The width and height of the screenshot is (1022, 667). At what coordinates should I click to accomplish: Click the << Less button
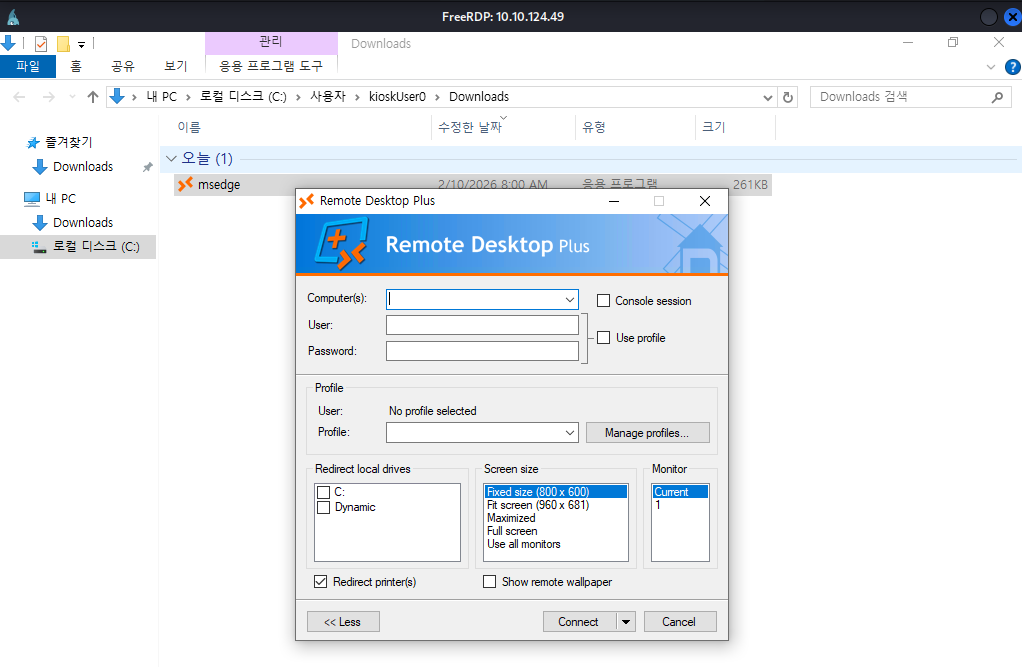pyautogui.click(x=342, y=622)
